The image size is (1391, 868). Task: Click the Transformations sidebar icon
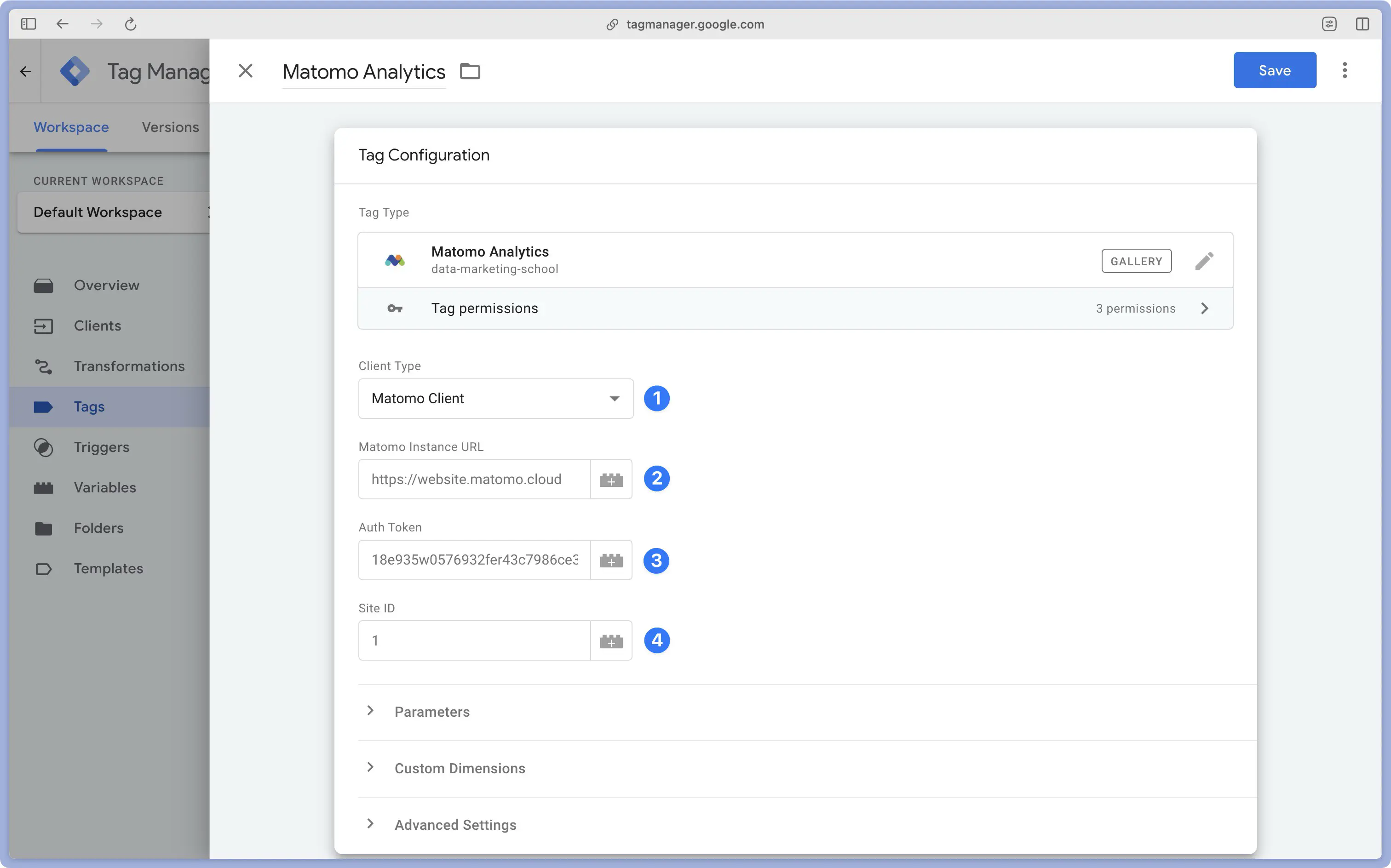(43, 366)
